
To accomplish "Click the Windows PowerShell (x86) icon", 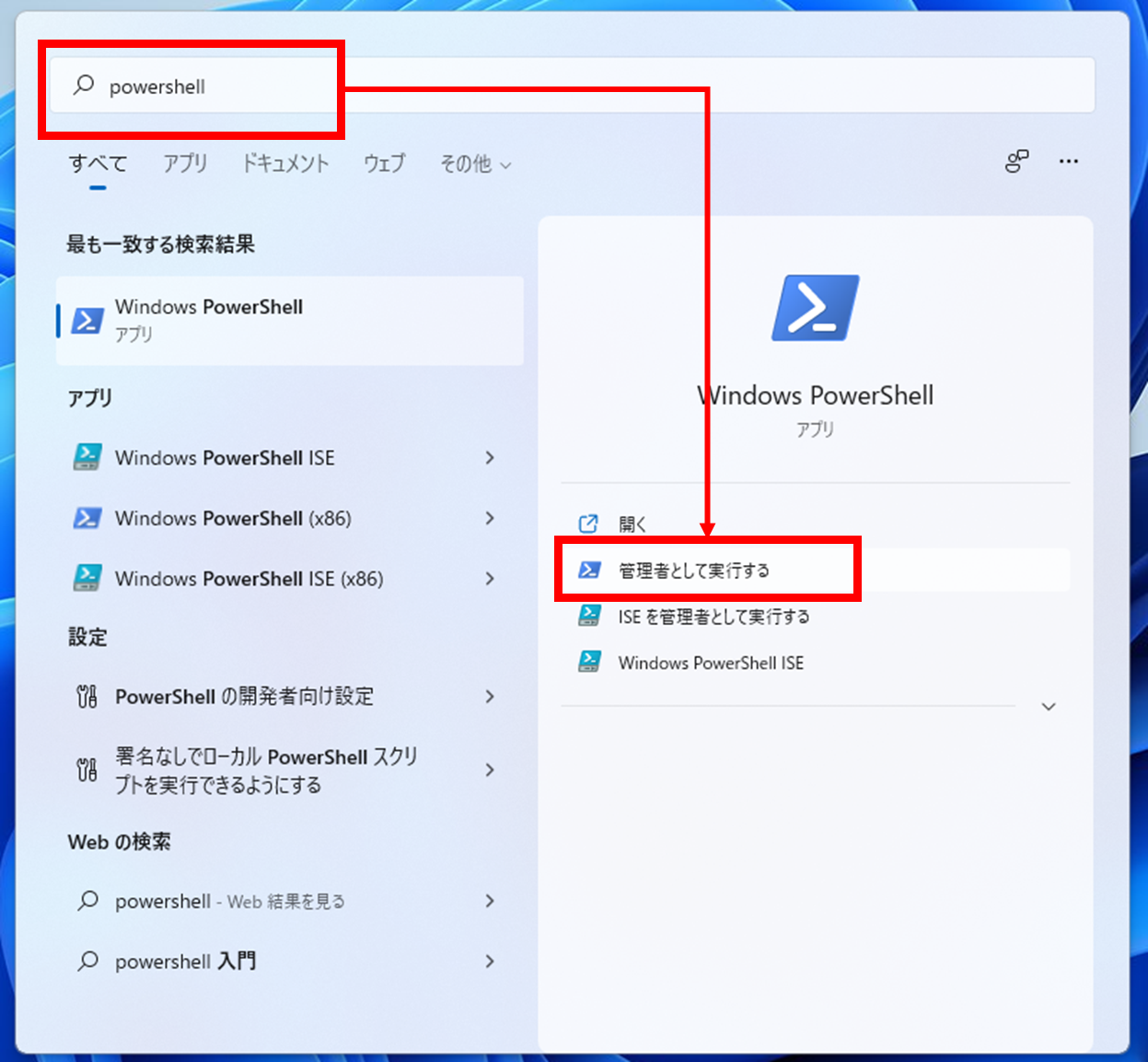I will tap(87, 518).
